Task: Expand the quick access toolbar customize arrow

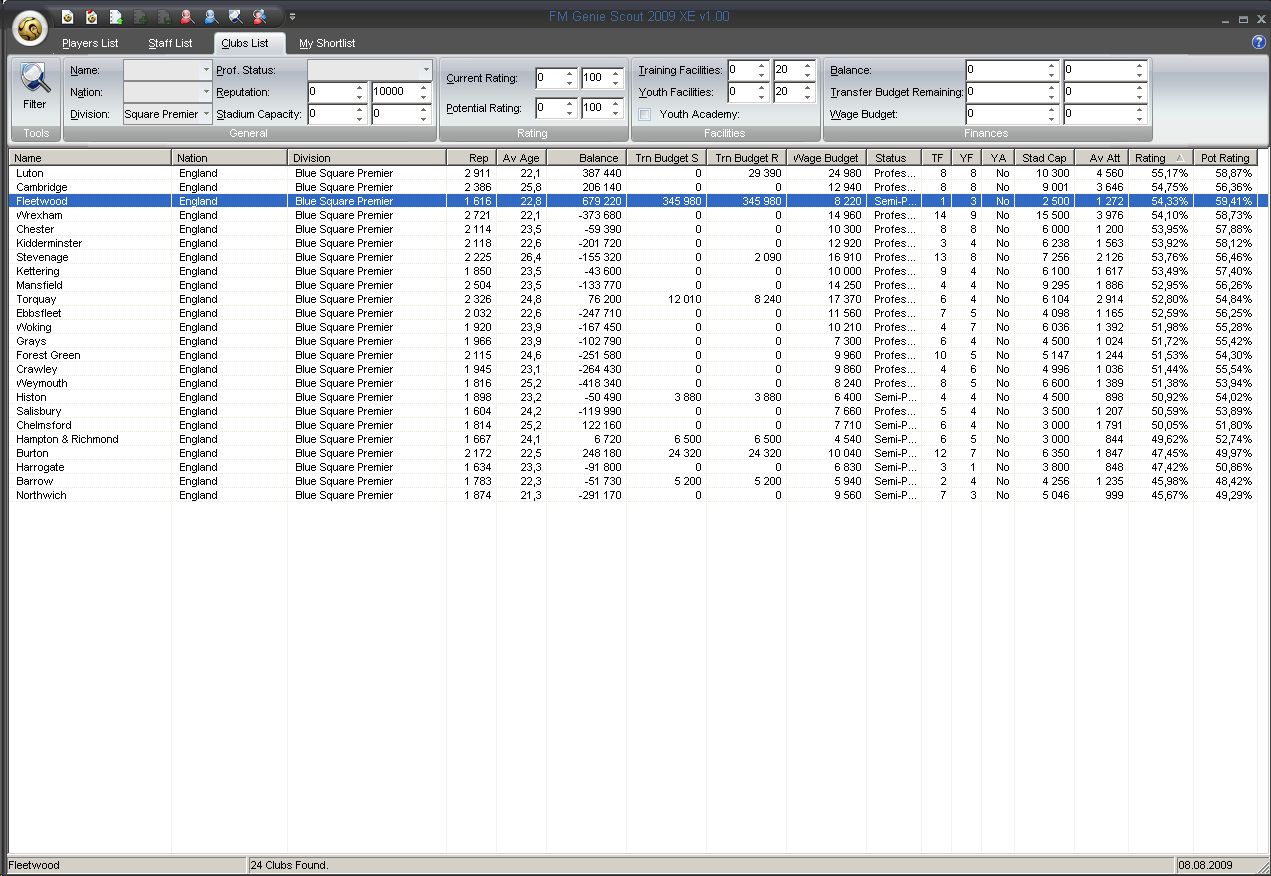Action: click(292, 16)
